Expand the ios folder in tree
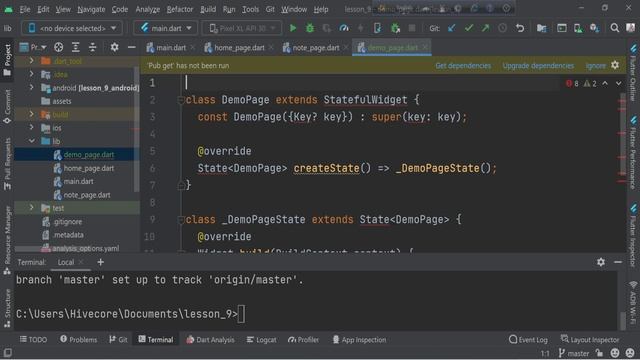 (x=31, y=127)
